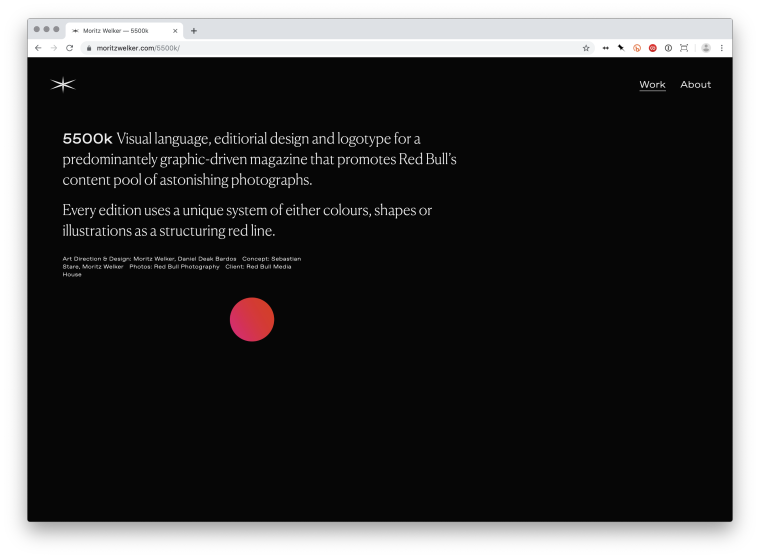Reload the page
This screenshot has height=558, width=760.
pyautogui.click(x=70, y=48)
